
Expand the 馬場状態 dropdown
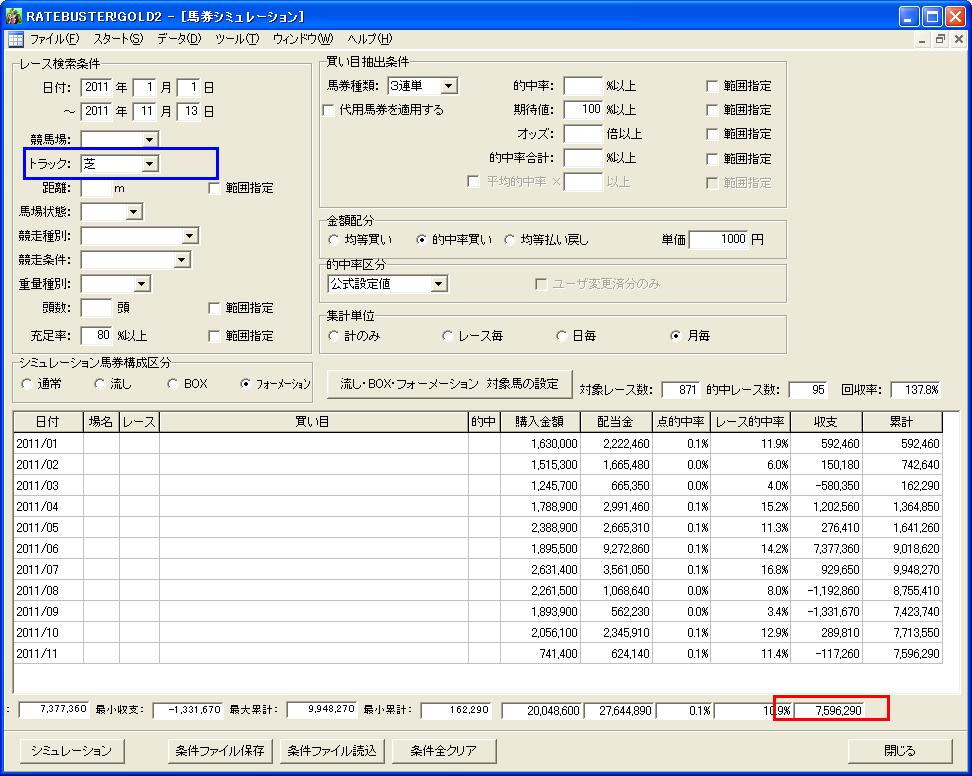tap(133, 212)
